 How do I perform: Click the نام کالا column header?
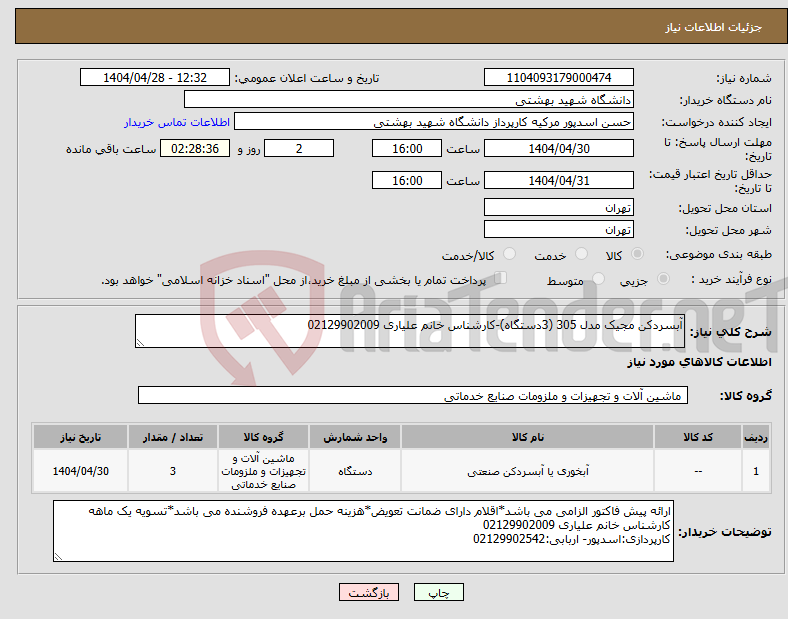(527, 437)
